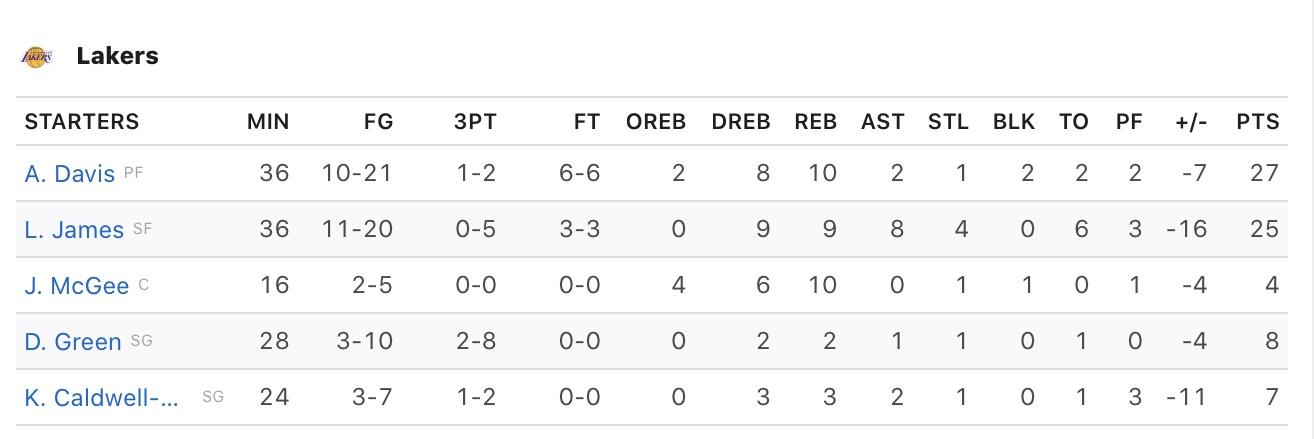Open A. Davis player profile link
Image resolution: width=1314 pixels, height=439 pixels.
(71, 173)
